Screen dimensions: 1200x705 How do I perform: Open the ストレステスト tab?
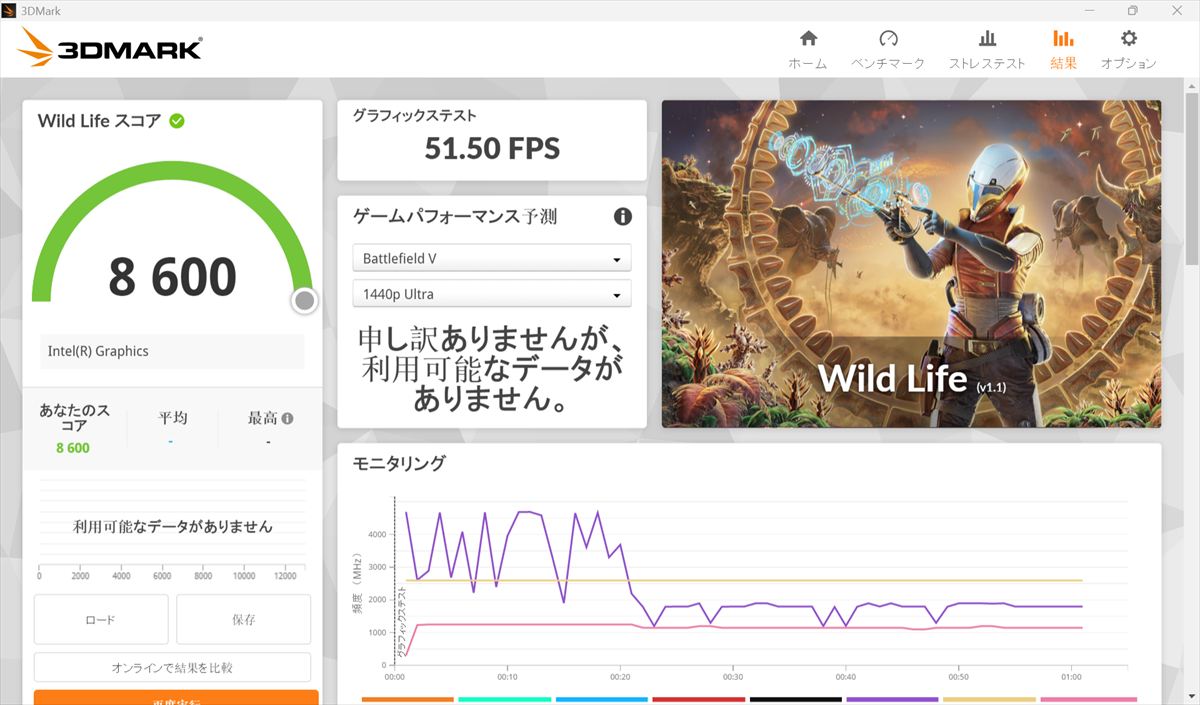click(x=987, y=50)
